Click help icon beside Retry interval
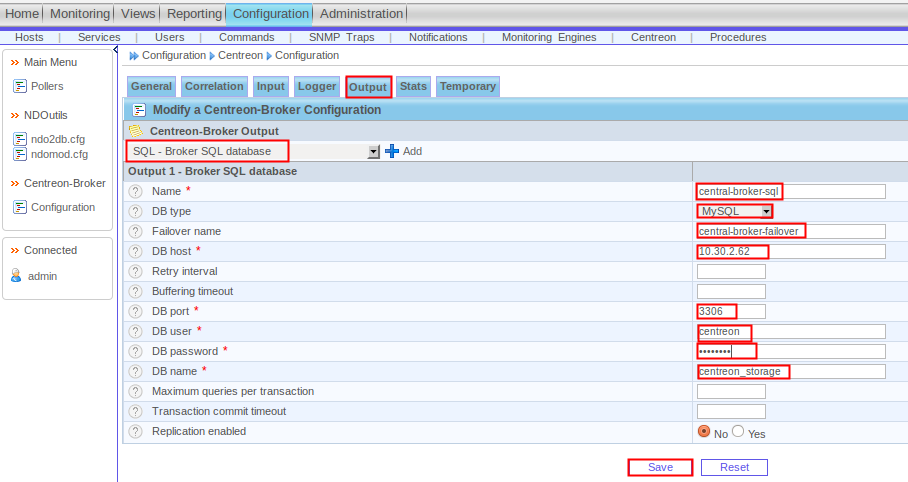 [136, 271]
